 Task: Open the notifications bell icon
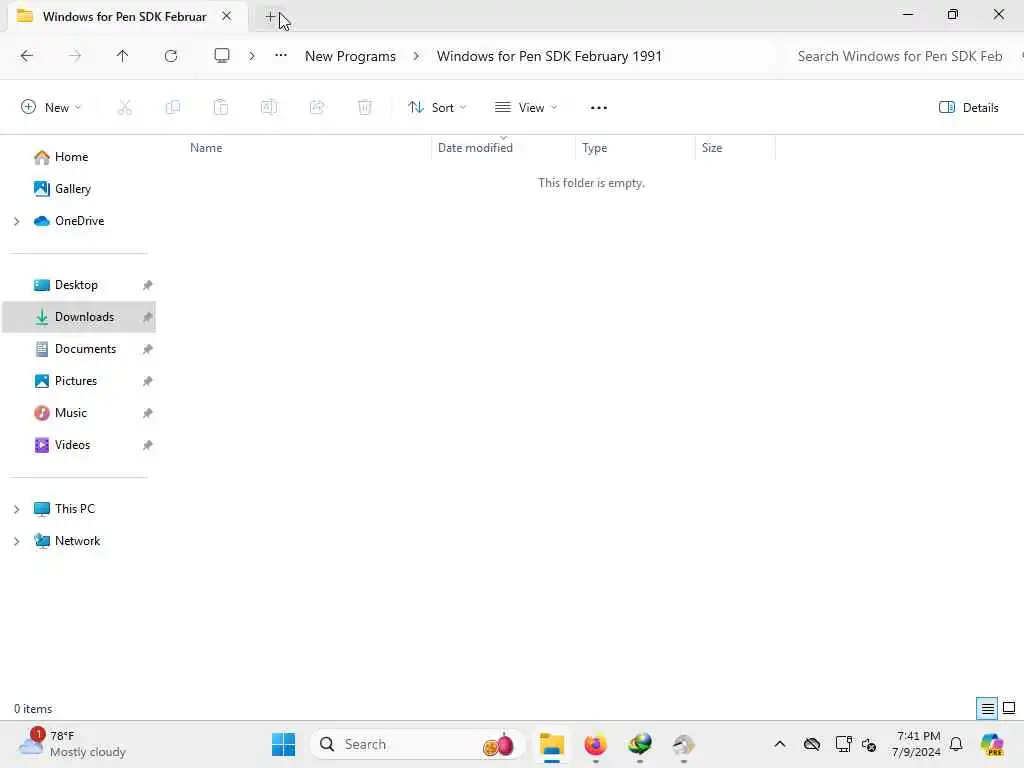(956, 744)
